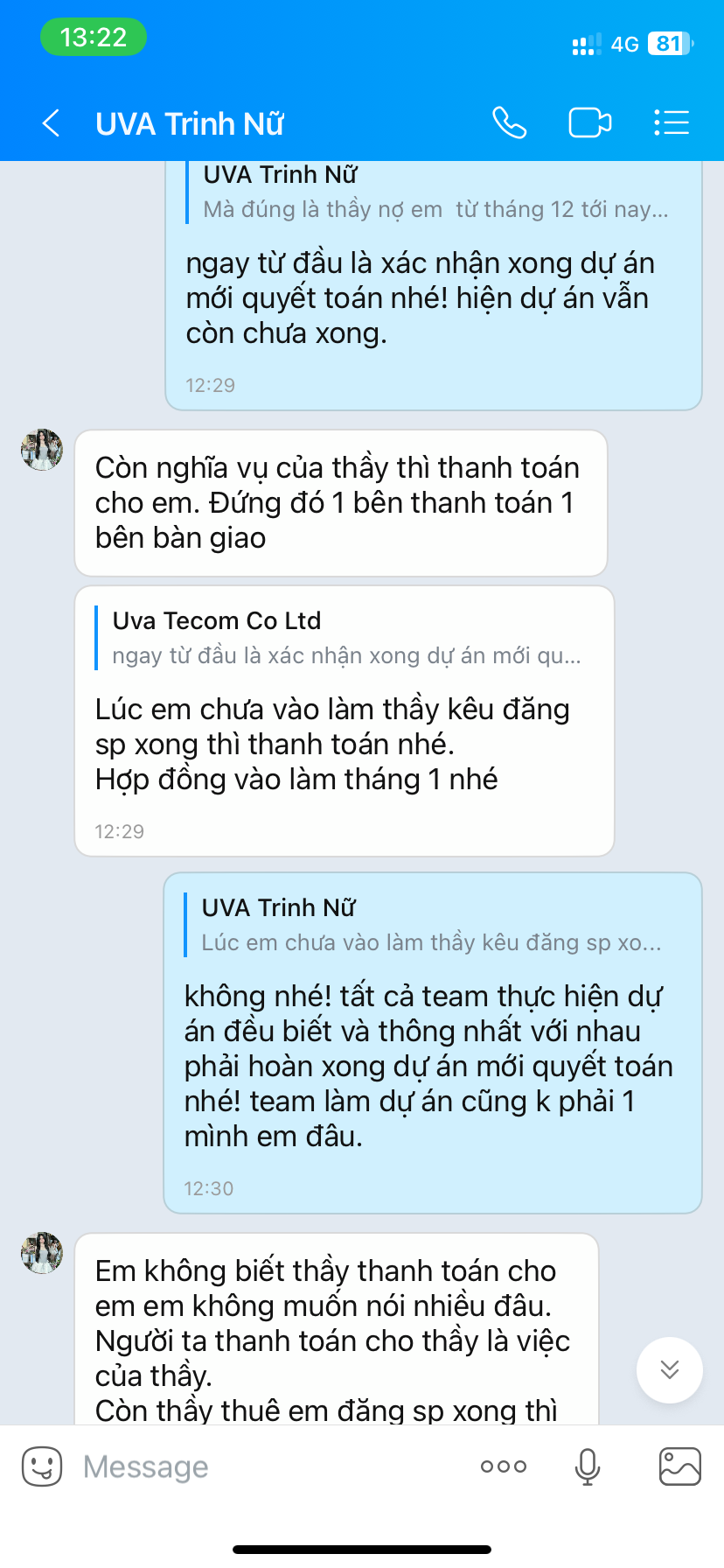Select message 'Còn nghĩa vụ của thầy thì thanh toán'
This screenshot has width=724, height=1568.
[x=341, y=503]
